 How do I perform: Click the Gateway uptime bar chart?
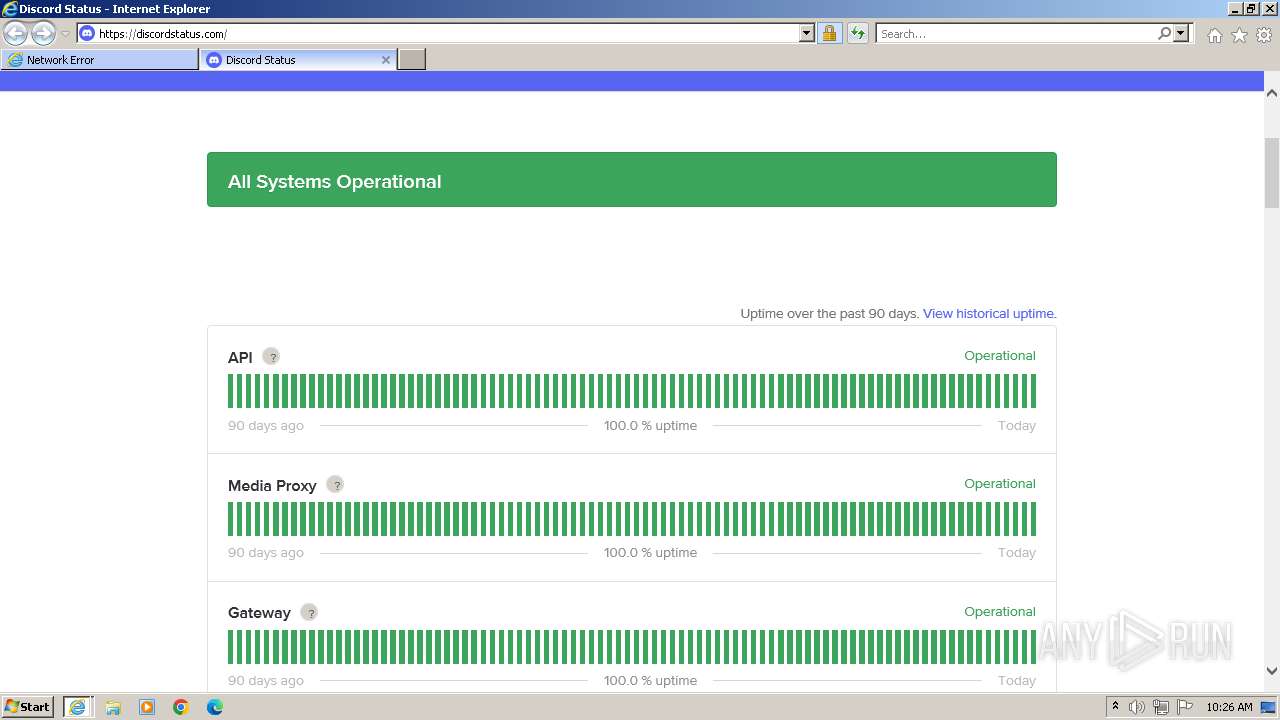632,647
